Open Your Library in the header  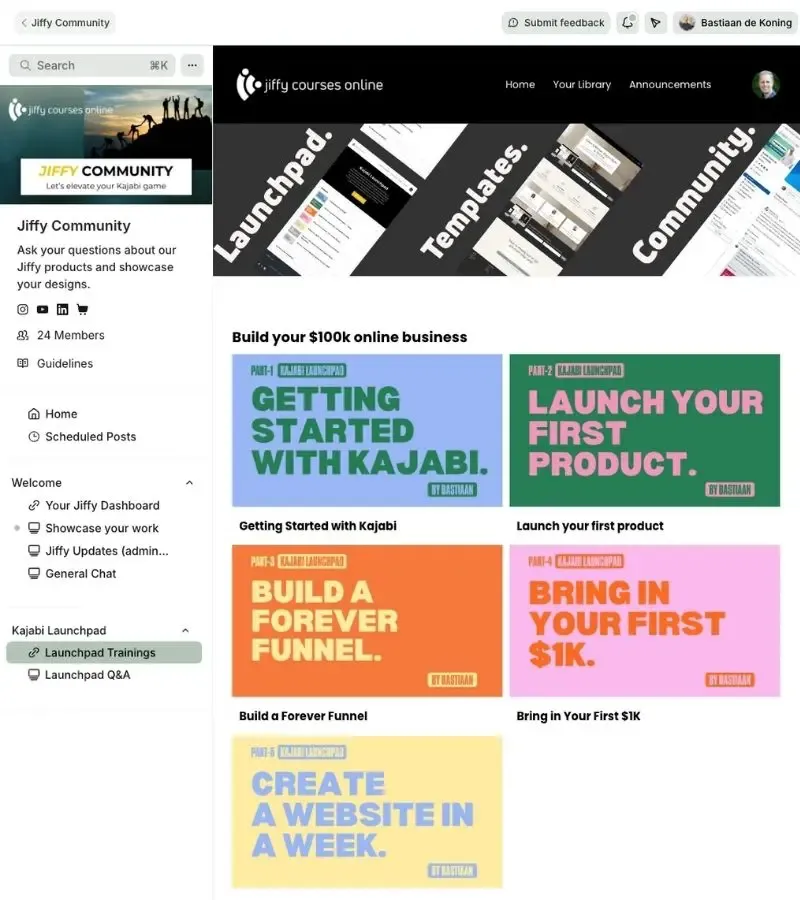(582, 84)
